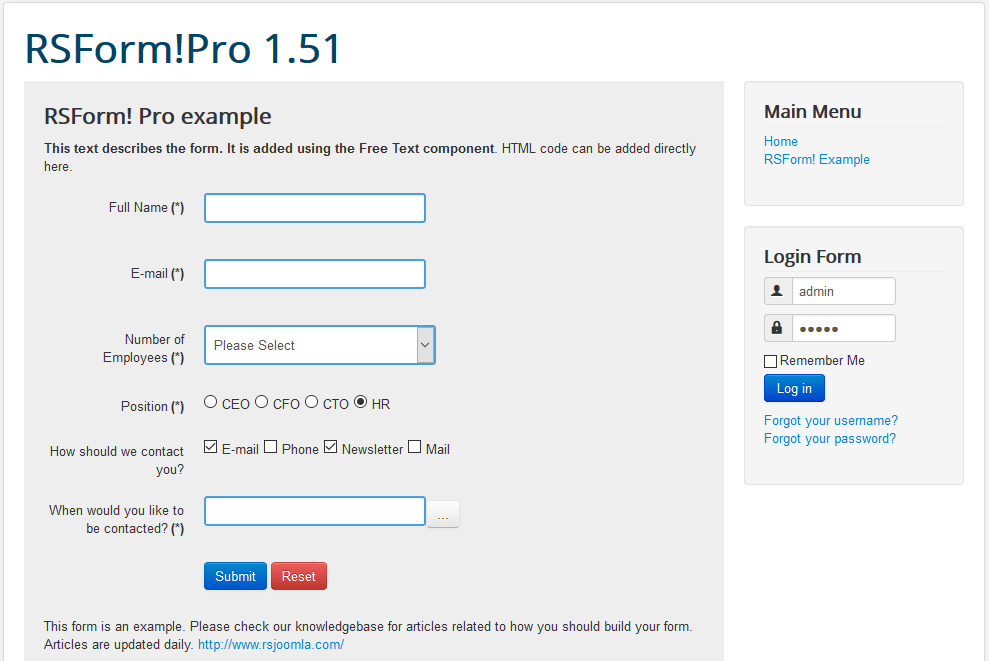Screen dimensions: 989x661
Task: Visit the rsjoomla.com link
Action: 271,645
